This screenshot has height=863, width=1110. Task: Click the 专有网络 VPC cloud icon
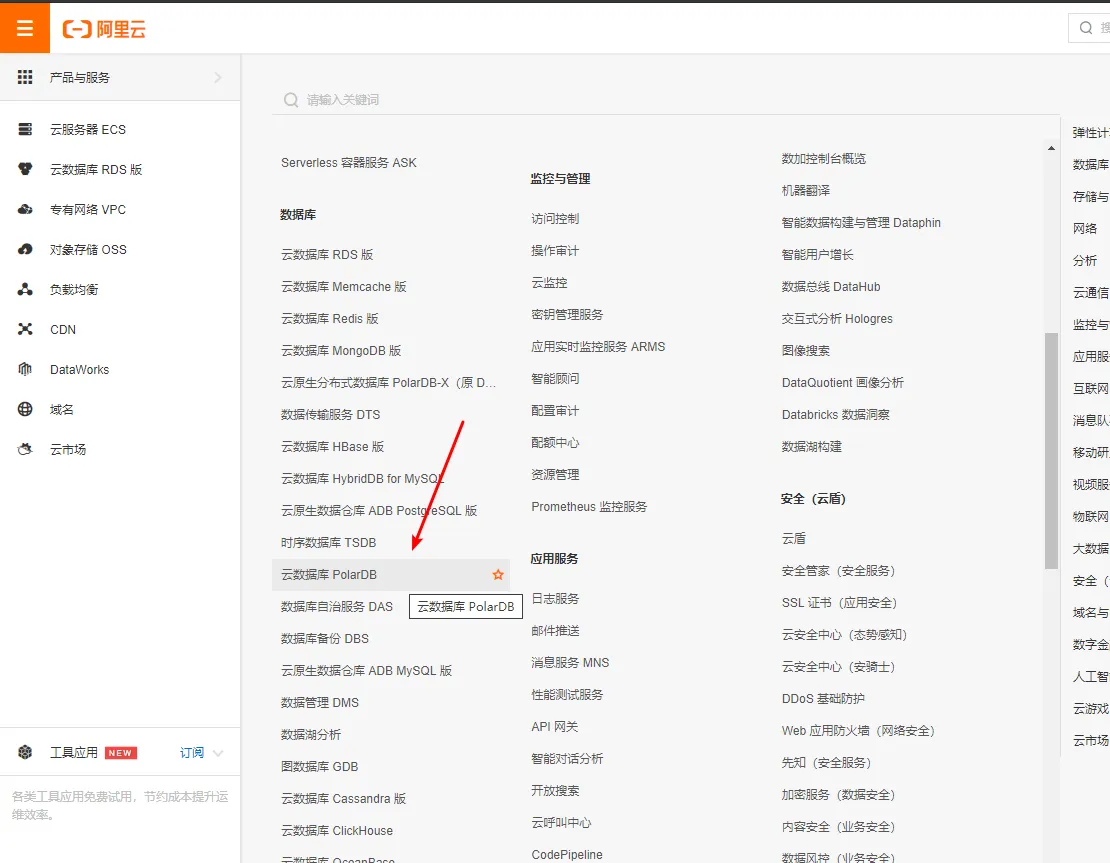[25, 210]
